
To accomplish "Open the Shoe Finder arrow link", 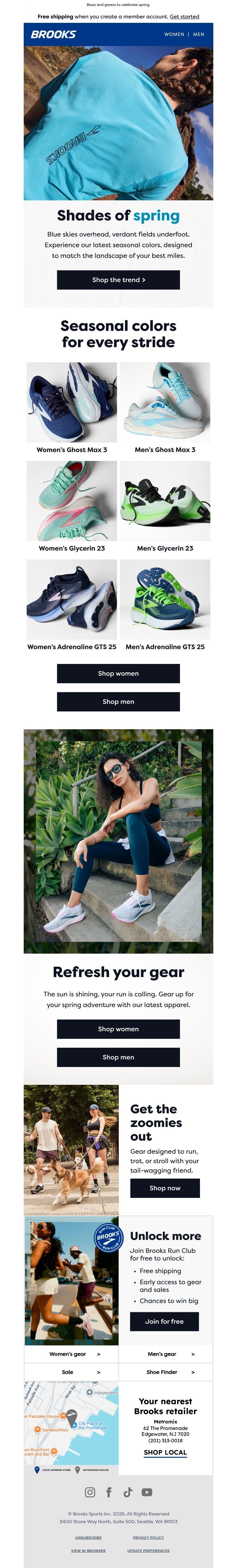I will coord(166,1372).
